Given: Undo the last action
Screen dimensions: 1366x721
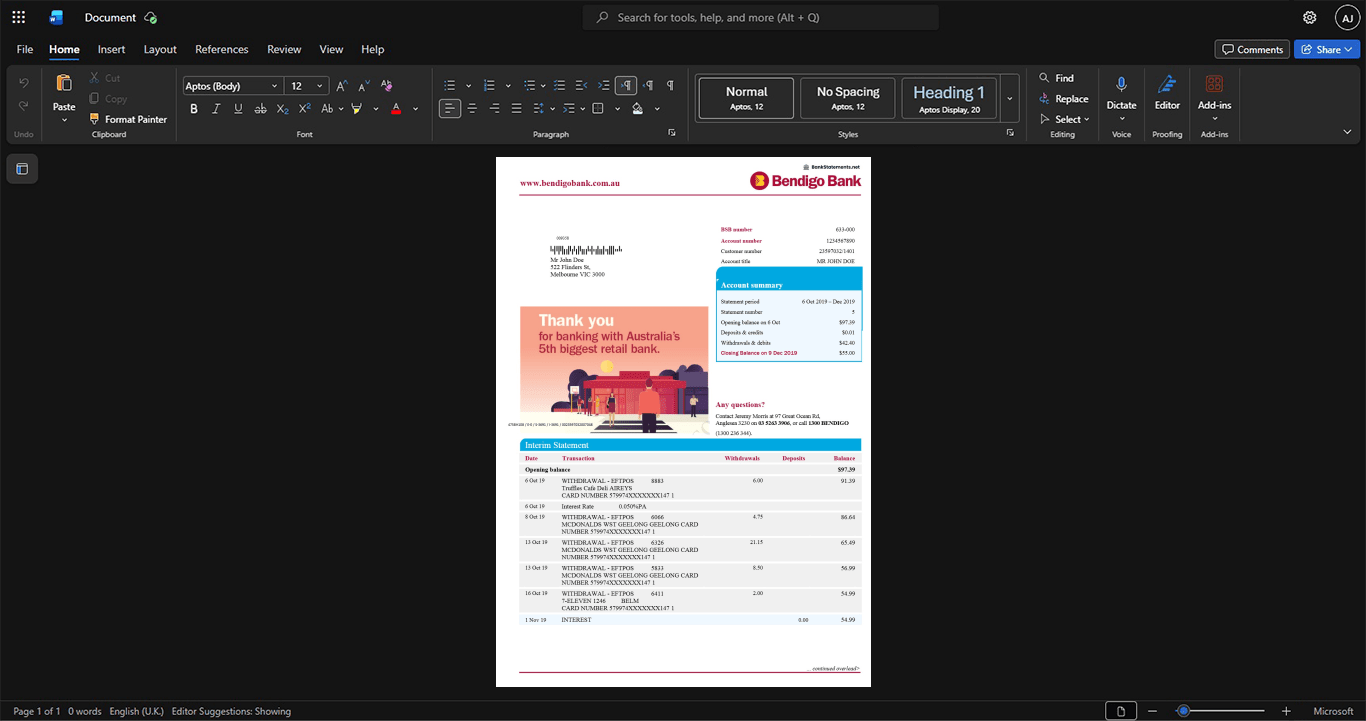Looking at the screenshot, I should 24,82.
